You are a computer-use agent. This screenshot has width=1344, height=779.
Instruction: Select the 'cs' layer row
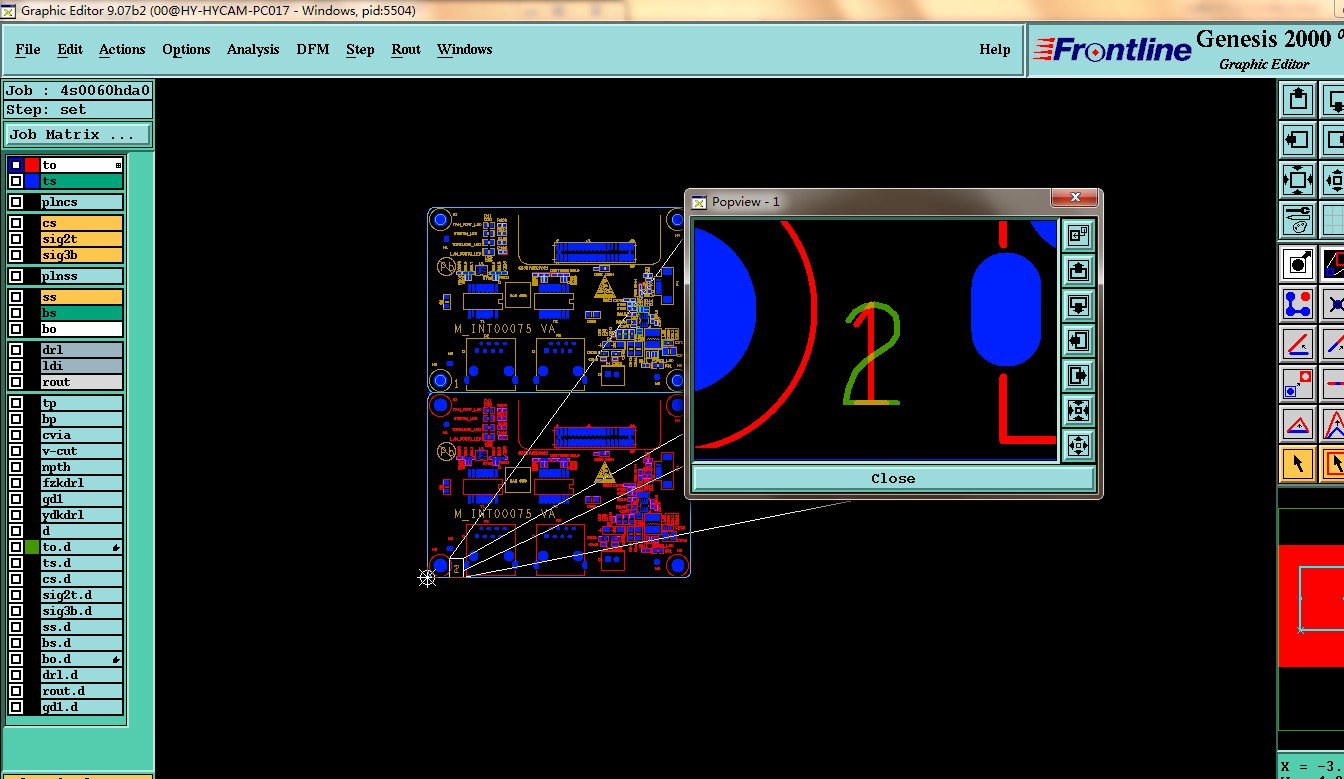coord(81,223)
